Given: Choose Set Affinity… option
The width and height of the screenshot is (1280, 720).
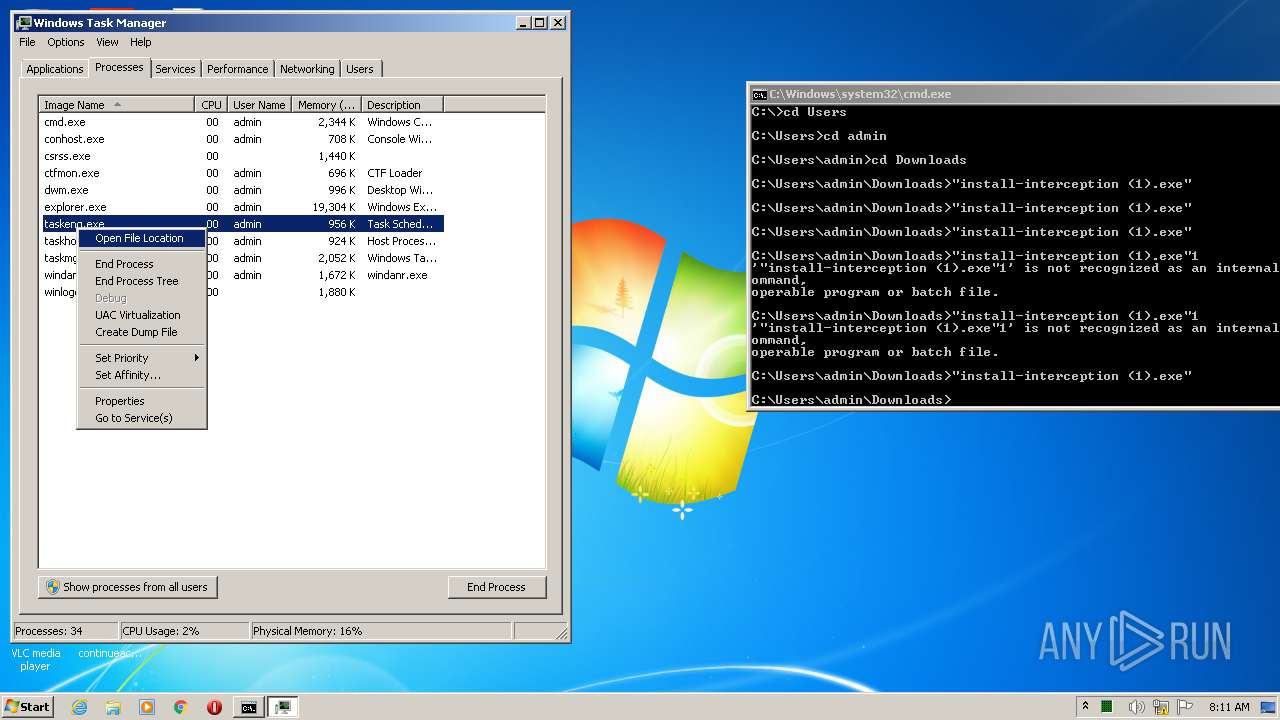Looking at the screenshot, I should tap(141, 375).
